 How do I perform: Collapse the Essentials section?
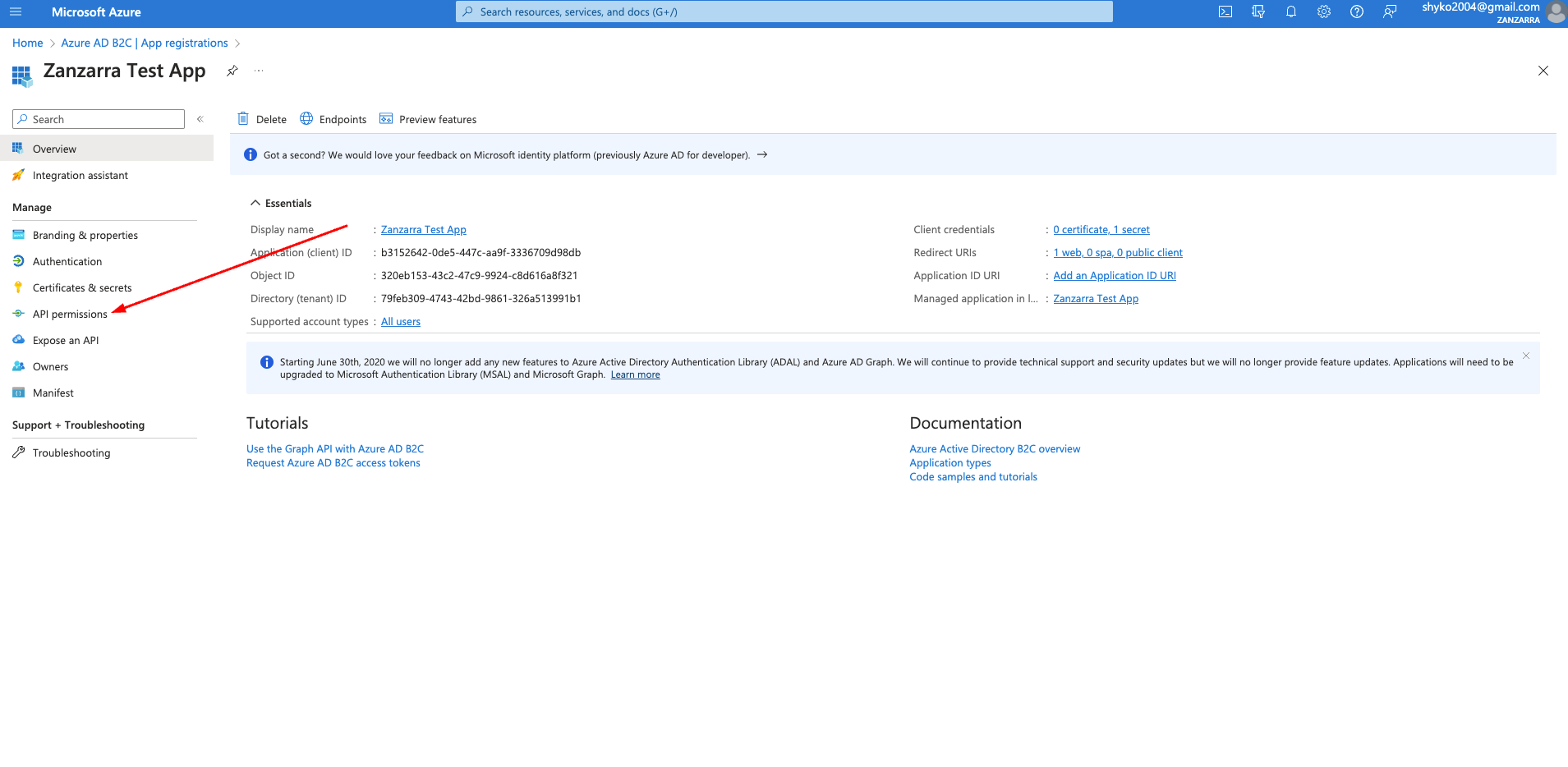pos(281,203)
